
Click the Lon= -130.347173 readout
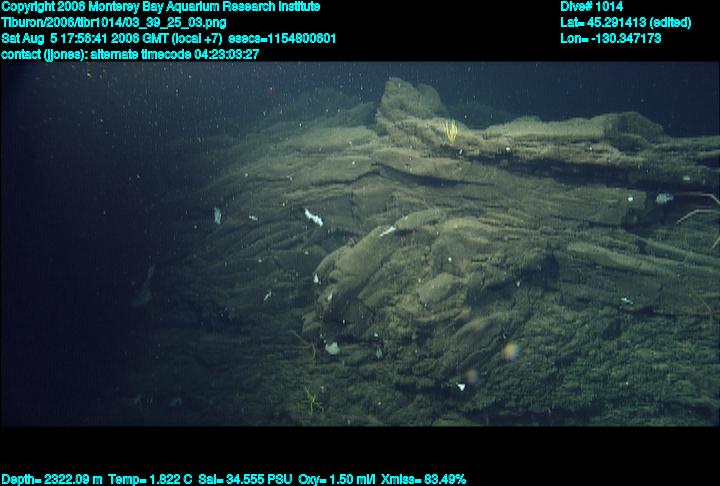pyautogui.click(x=611, y=38)
